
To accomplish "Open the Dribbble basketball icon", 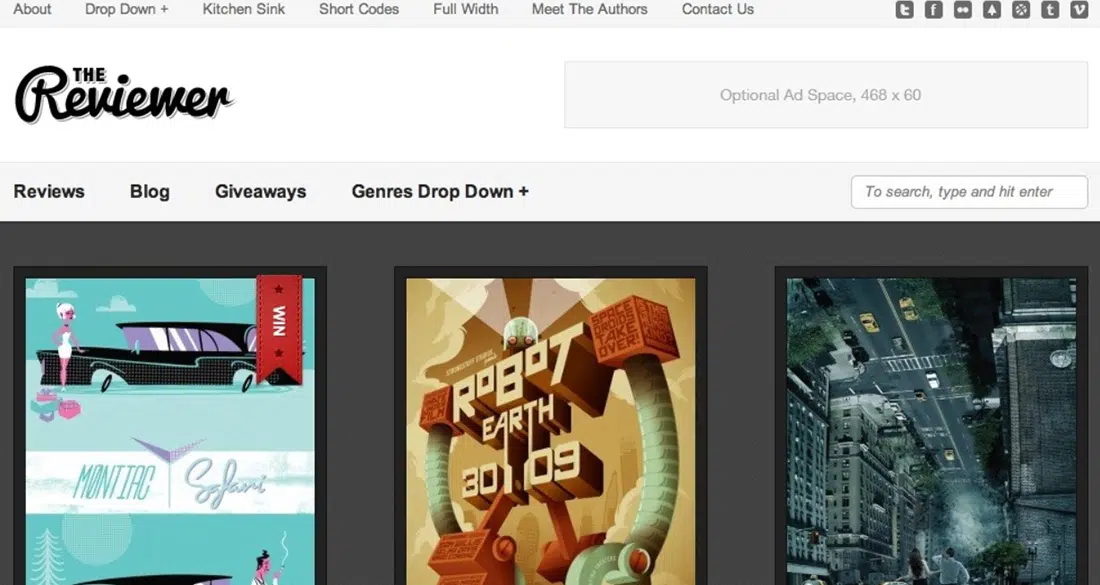I will (1020, 10).
